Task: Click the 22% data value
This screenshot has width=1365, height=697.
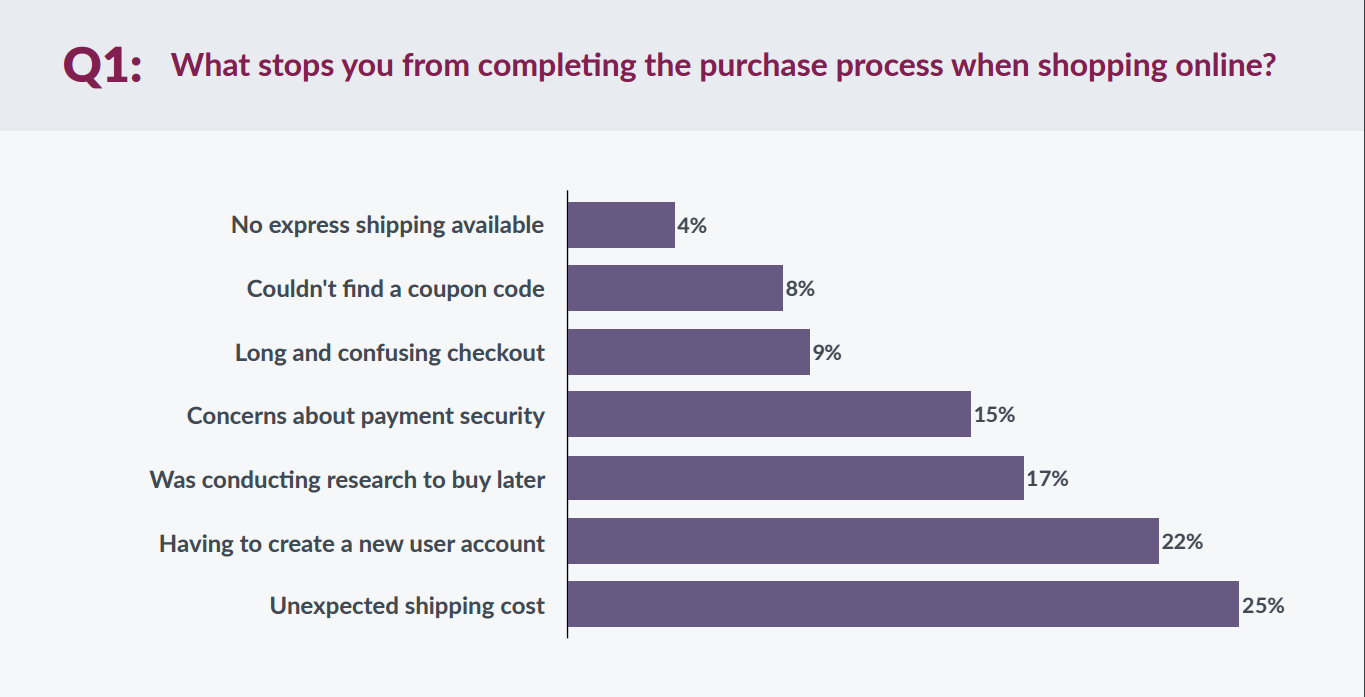Action: pos(1182,542)
